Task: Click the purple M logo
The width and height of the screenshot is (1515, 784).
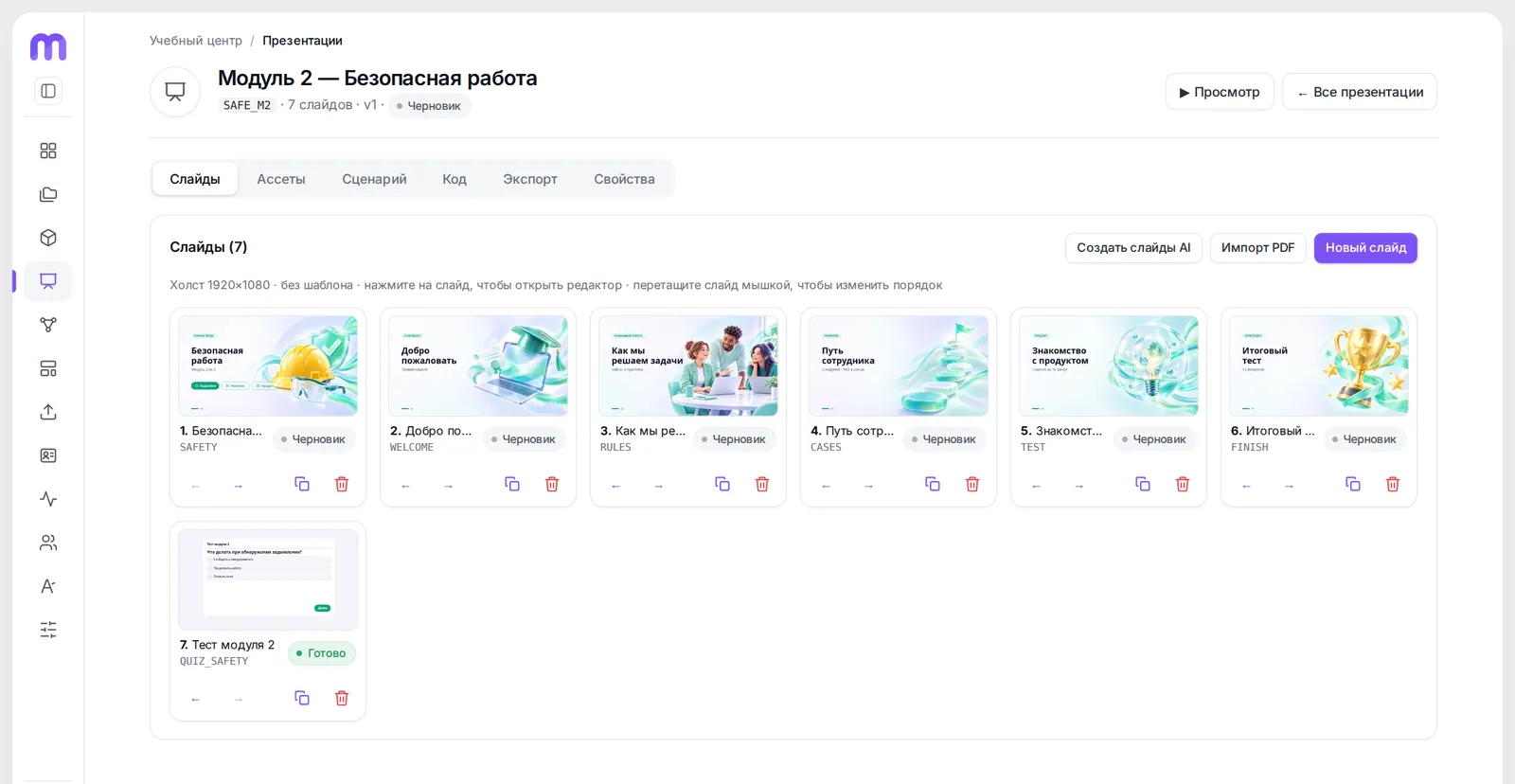Action: [x=48, y=46]
